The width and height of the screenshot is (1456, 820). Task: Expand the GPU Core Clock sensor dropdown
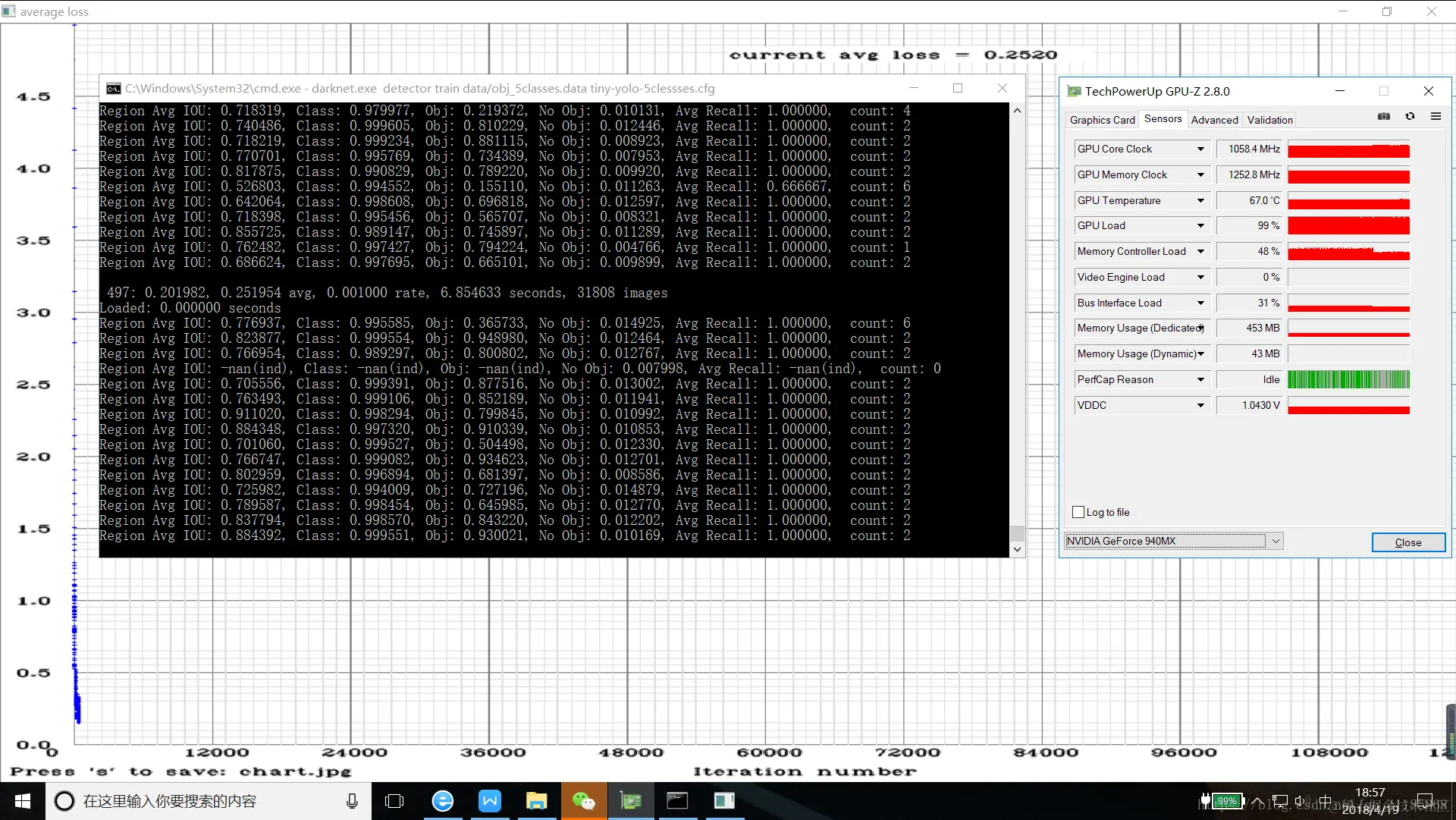point(1200,149)
